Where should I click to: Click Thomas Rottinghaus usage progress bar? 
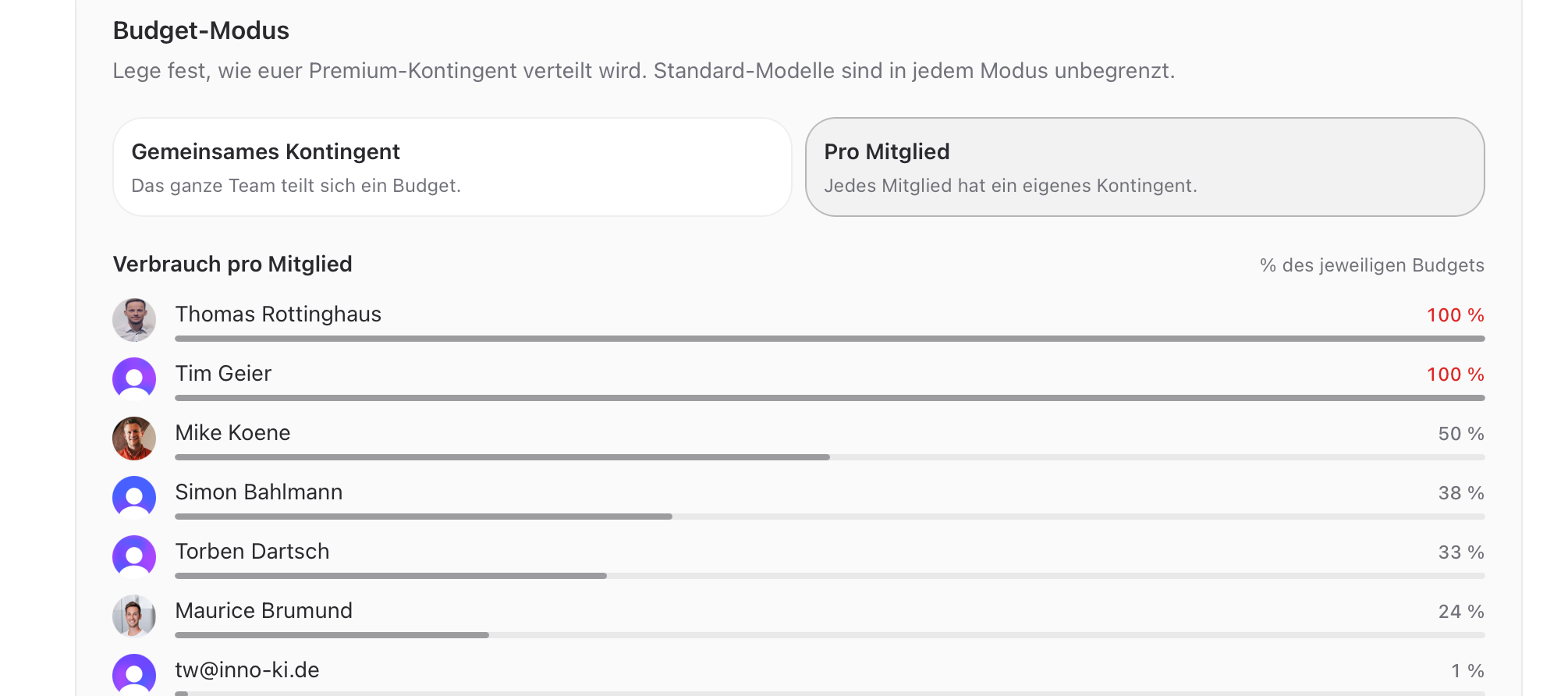830,339
